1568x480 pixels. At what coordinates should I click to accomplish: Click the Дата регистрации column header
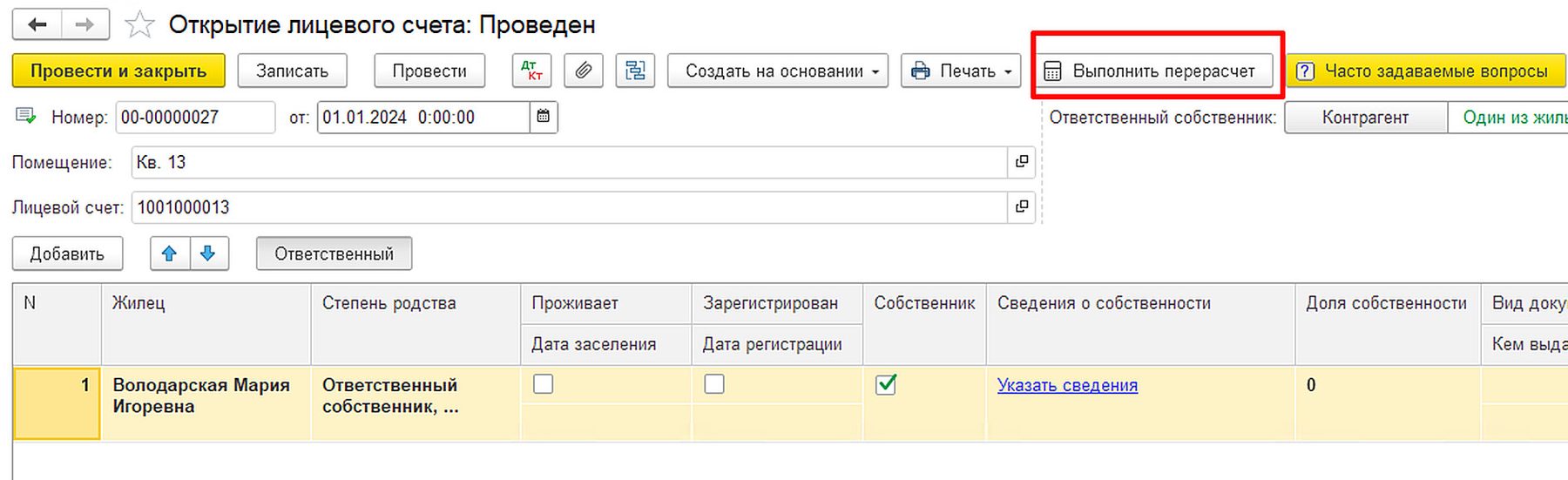pyautogui.click(x=777, y=344)
